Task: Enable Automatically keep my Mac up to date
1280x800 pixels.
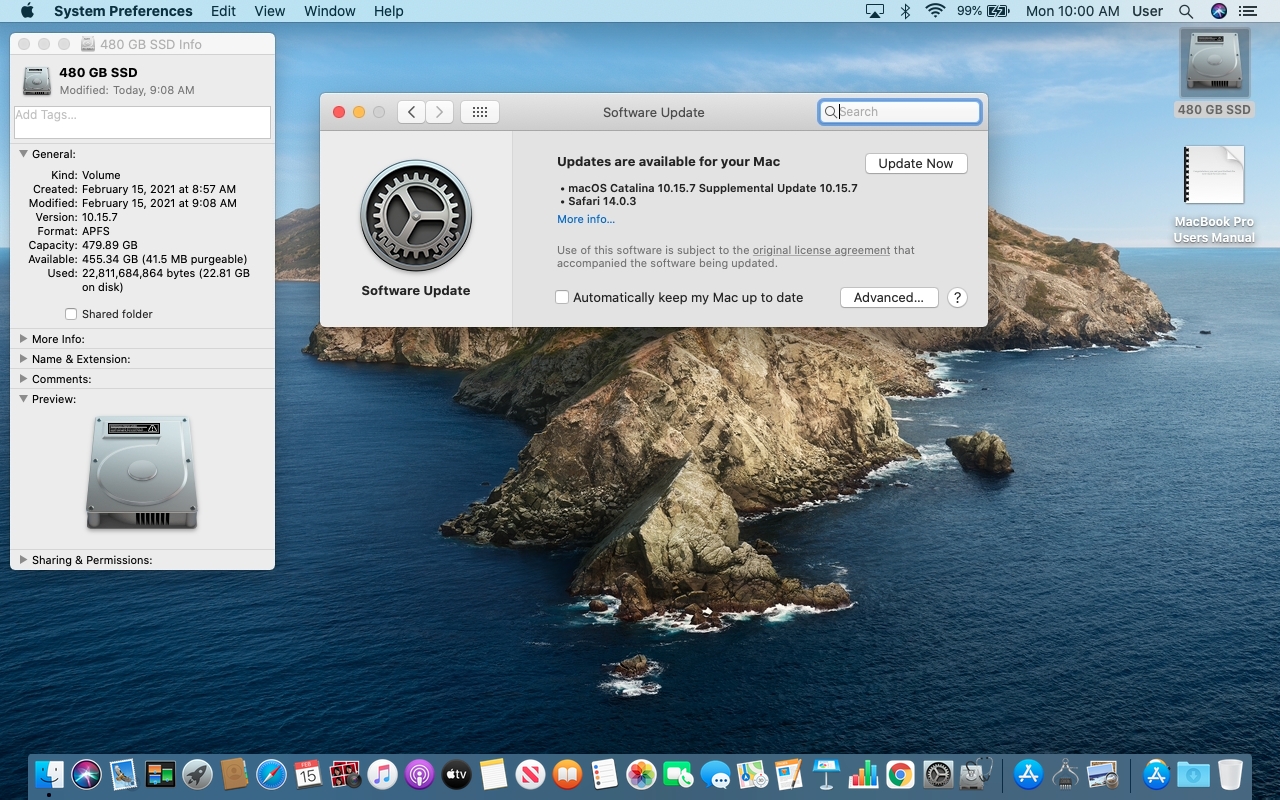Action: pyautogui.click(x=562, y=297)
